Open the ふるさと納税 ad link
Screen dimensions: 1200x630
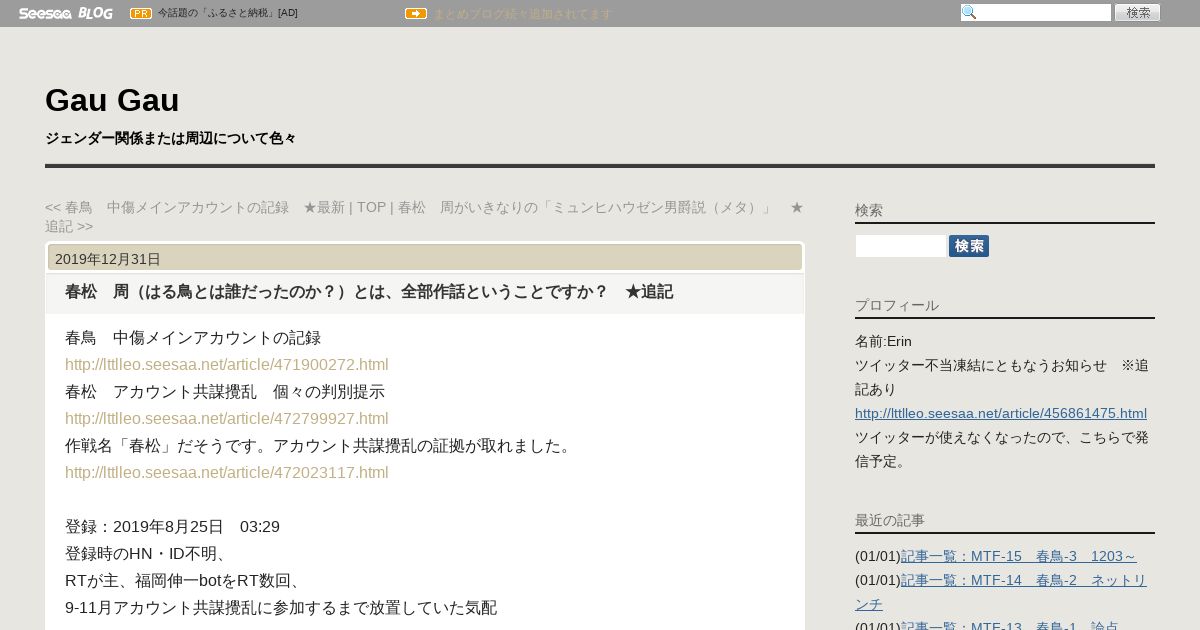227,13
